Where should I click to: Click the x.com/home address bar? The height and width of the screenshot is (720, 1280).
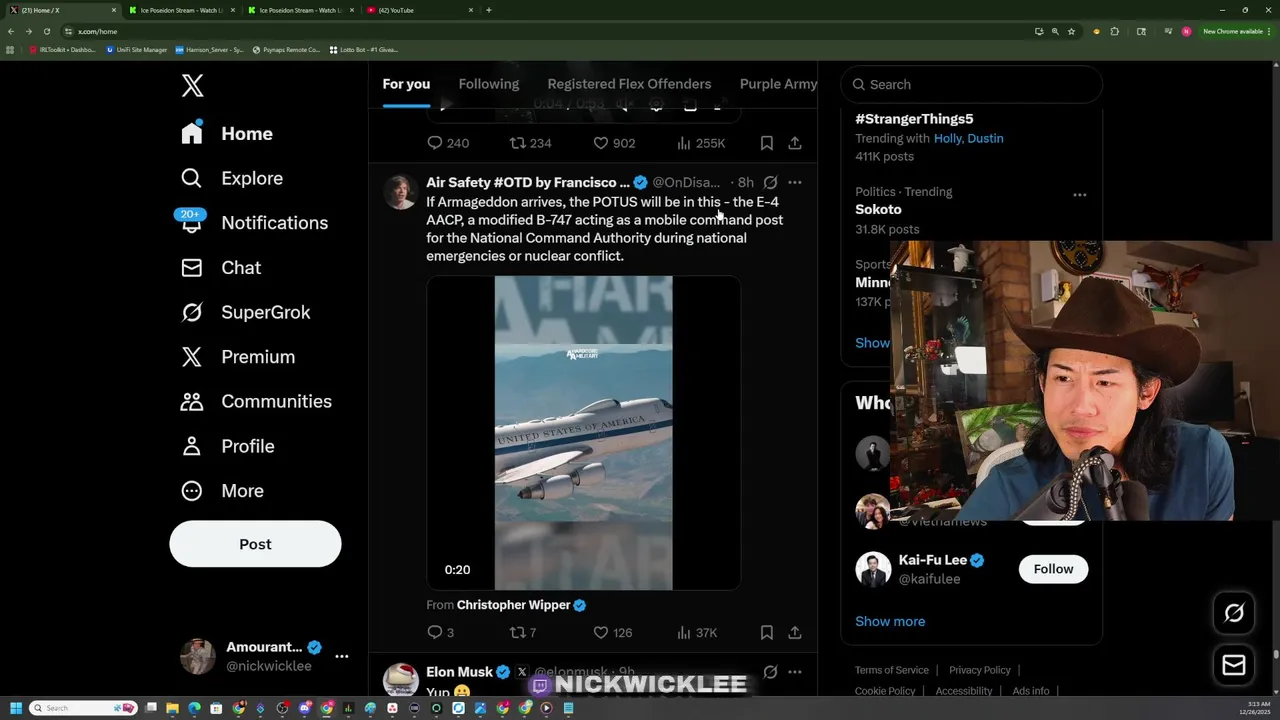tap(540, 31)
